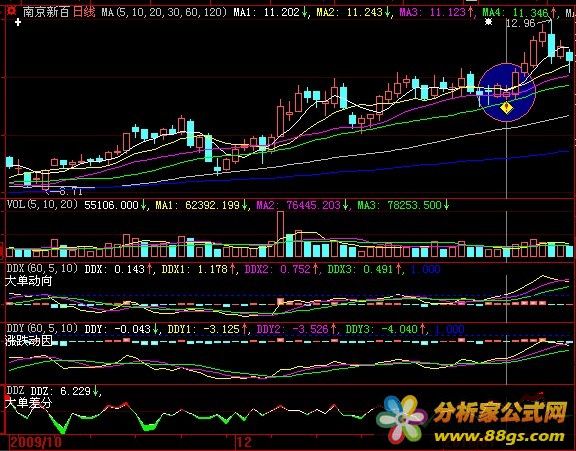Screen dimensions: 576x451
Task: Click the 2009/10 date marker
Action: point(35,442)
